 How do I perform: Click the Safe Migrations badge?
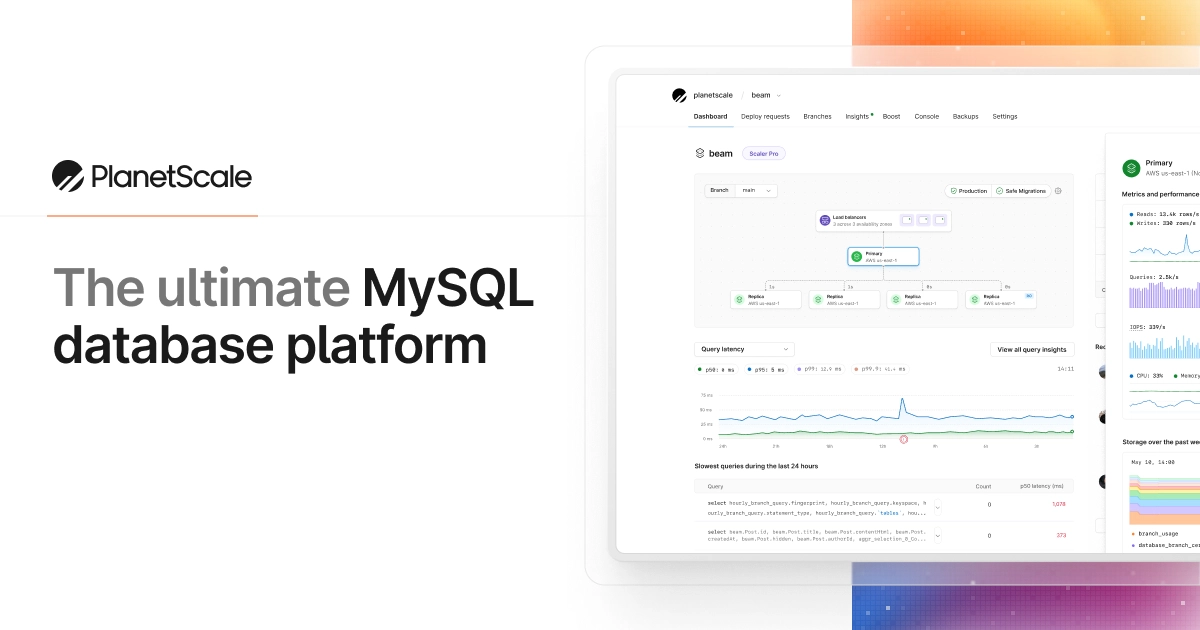pyautogui.click(x=1023, y=190)
